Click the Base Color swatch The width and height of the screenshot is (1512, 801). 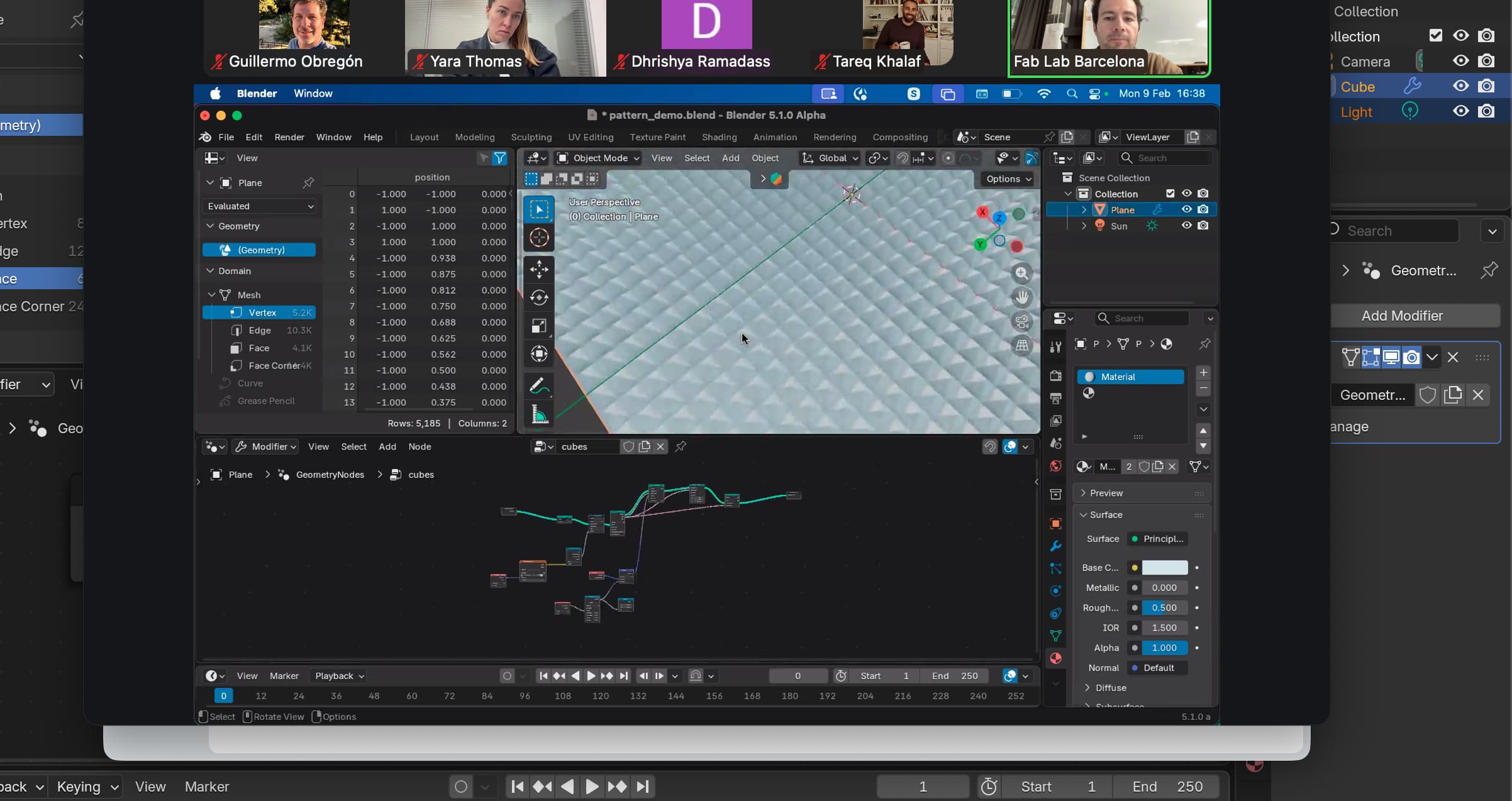pyautogui.click(x=1164, y=568)
